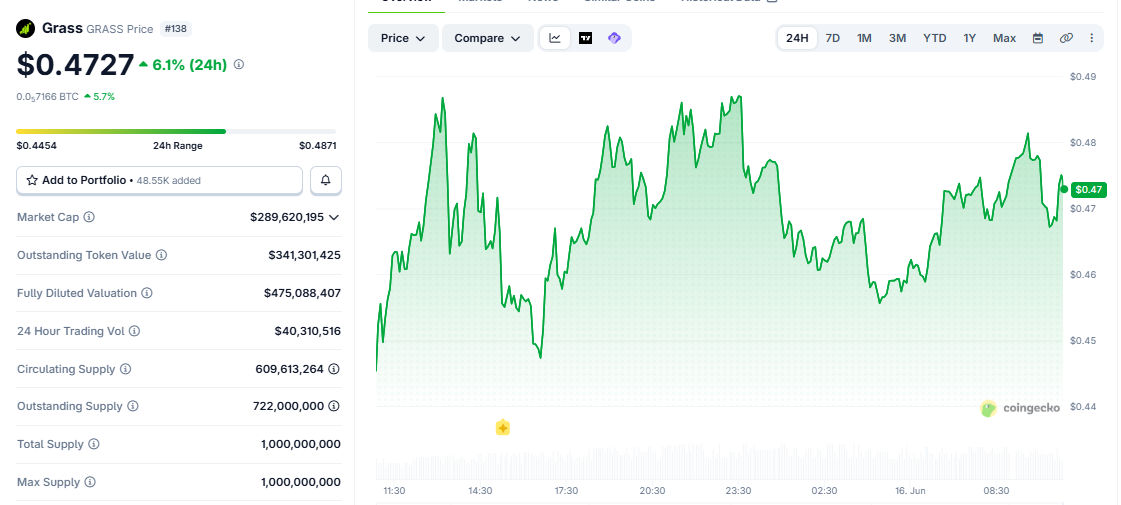Viewport: 1121px width, 505px height.
Task: Click the volume bars below the chart
Action: point(718,464)
